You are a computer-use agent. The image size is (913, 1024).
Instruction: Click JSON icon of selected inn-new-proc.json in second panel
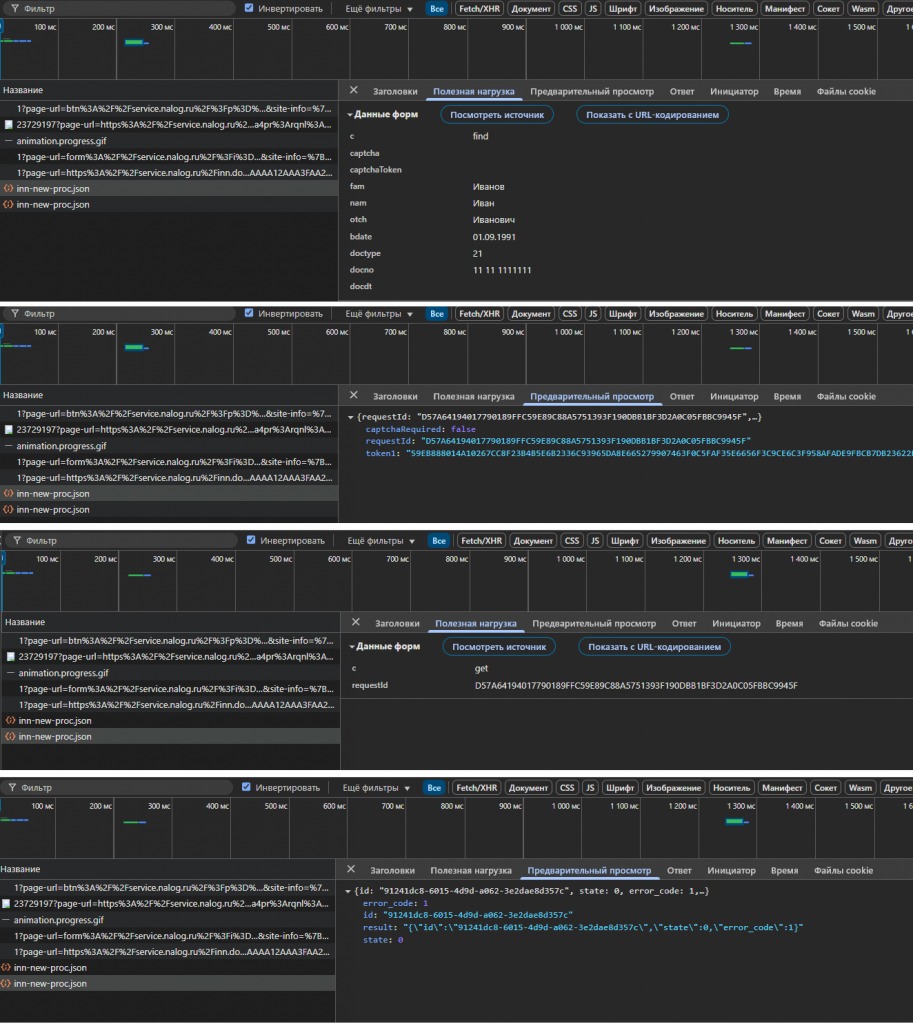(8, 494)
